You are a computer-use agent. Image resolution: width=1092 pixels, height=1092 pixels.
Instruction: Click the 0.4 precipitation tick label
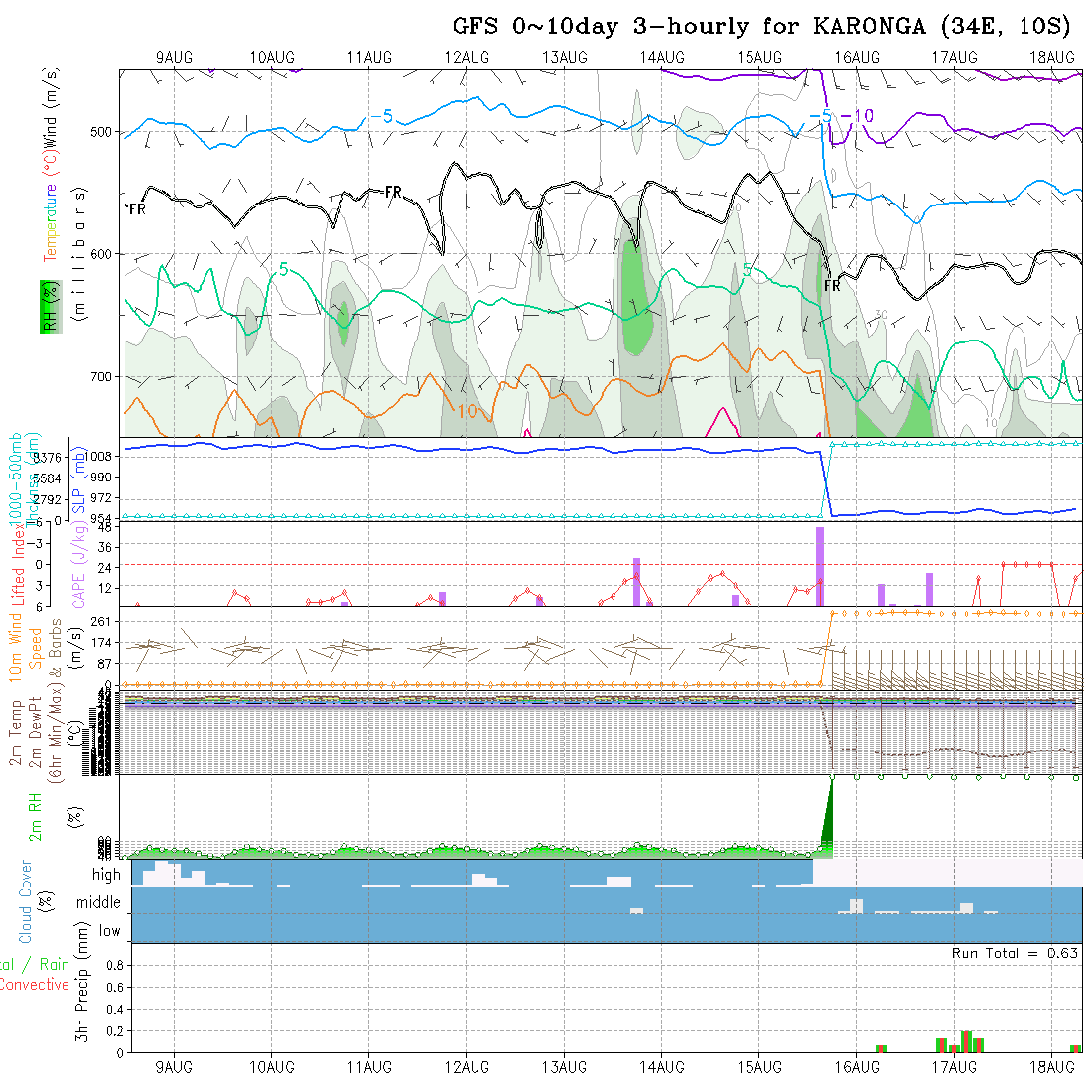tap(115, 1010)
